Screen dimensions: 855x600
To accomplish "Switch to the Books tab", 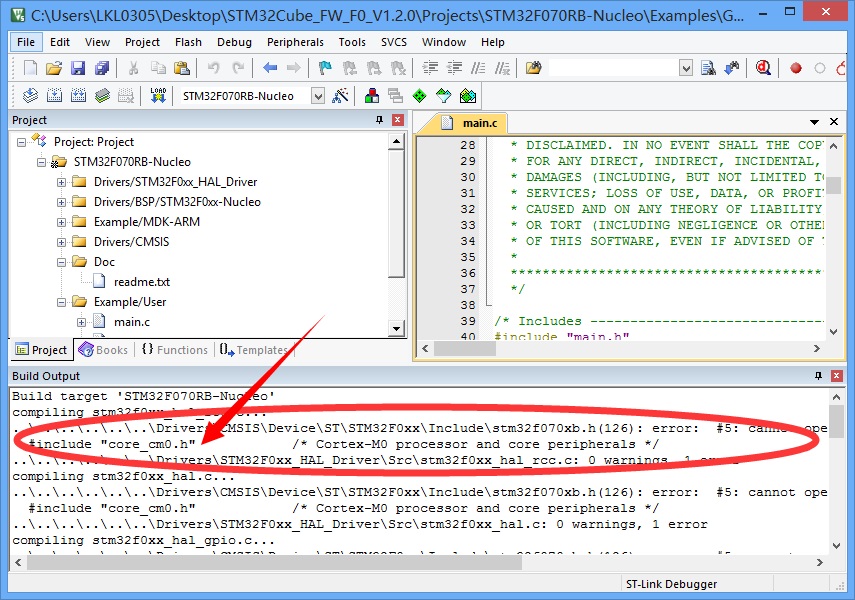I will tap(104, 350).
